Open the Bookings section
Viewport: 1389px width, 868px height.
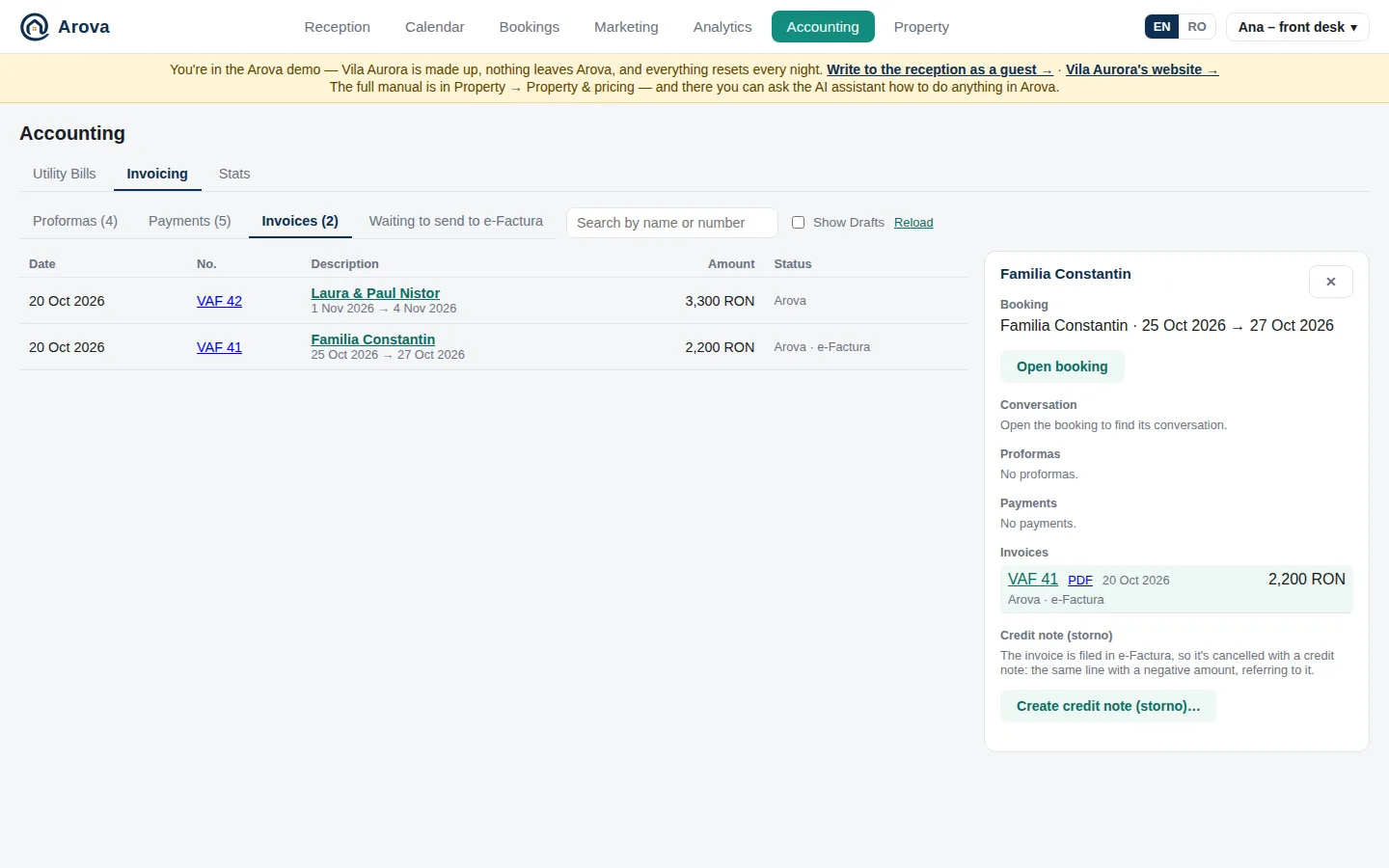529,27
